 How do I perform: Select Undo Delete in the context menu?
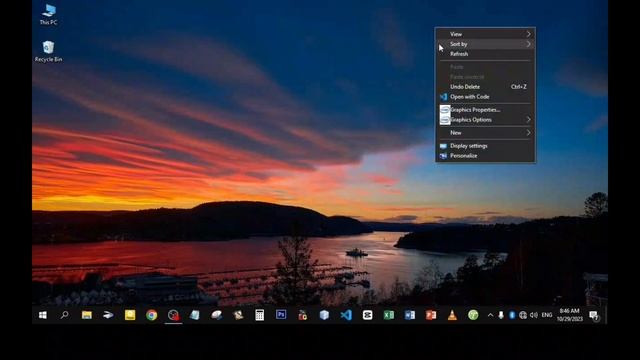(x=485, y=87)
